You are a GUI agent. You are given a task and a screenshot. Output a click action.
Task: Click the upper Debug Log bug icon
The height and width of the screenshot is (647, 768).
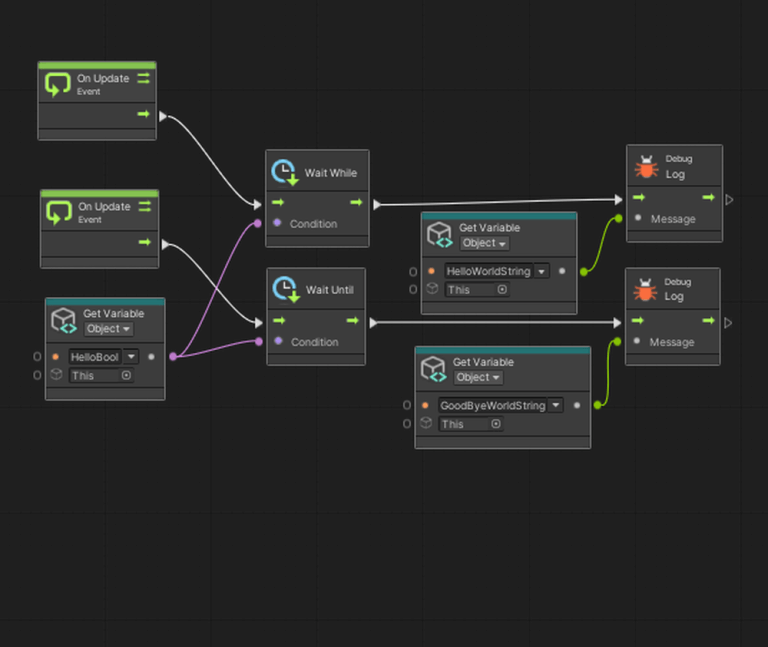(646, 167)
